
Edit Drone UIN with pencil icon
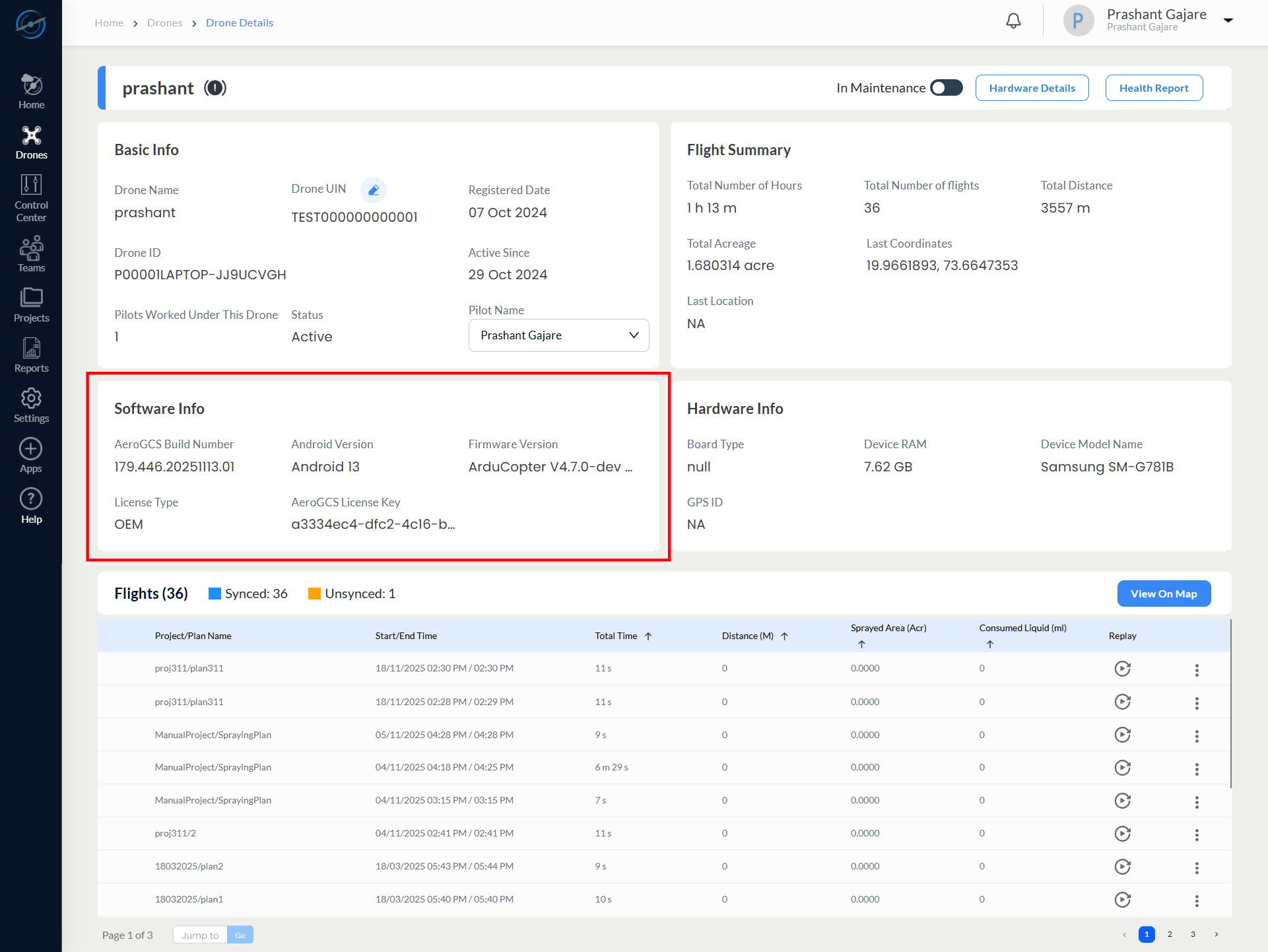coord(374,190)
